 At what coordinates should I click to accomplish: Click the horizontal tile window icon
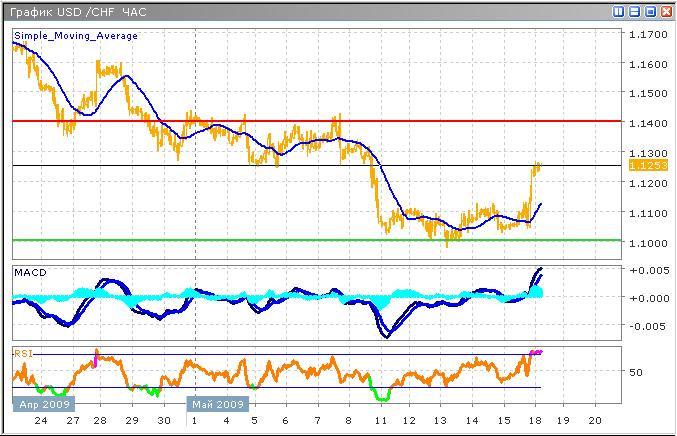click(x=635, y=11)
